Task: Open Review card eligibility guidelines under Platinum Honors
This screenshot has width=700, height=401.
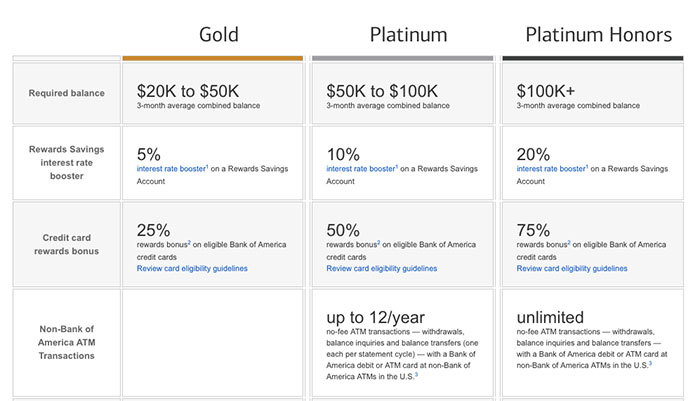Action: click(x=572, y=268)
